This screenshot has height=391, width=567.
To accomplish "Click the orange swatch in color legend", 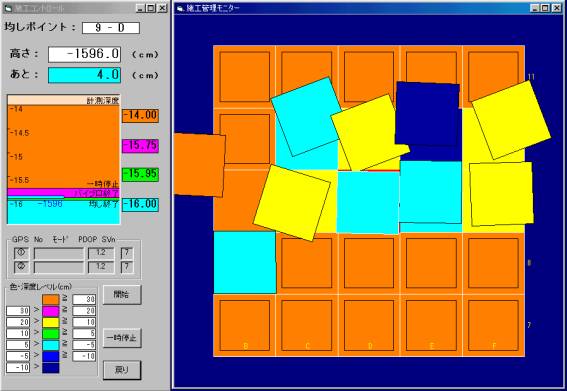I will click(x=51, y=299).
